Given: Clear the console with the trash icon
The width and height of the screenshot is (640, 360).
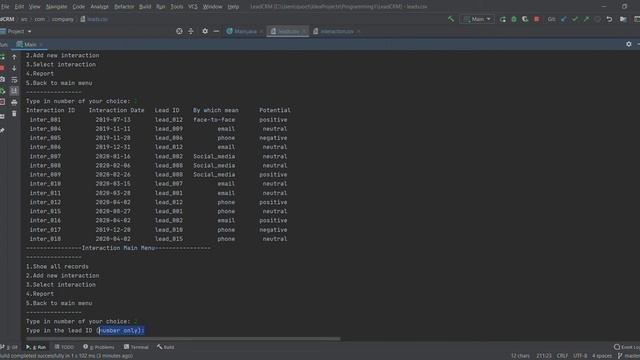Looking at the screenshot, I should 14,113.
